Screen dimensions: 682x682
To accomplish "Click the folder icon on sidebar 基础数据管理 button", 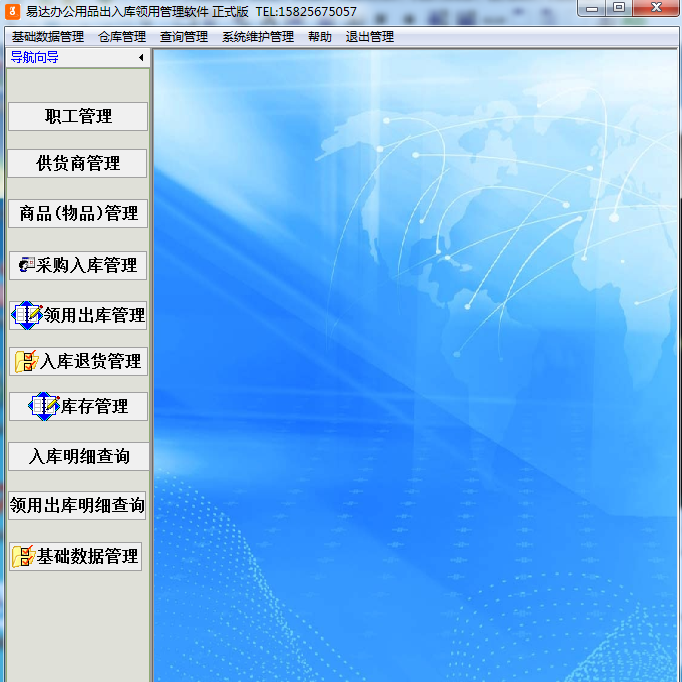I will pos(23,556).
